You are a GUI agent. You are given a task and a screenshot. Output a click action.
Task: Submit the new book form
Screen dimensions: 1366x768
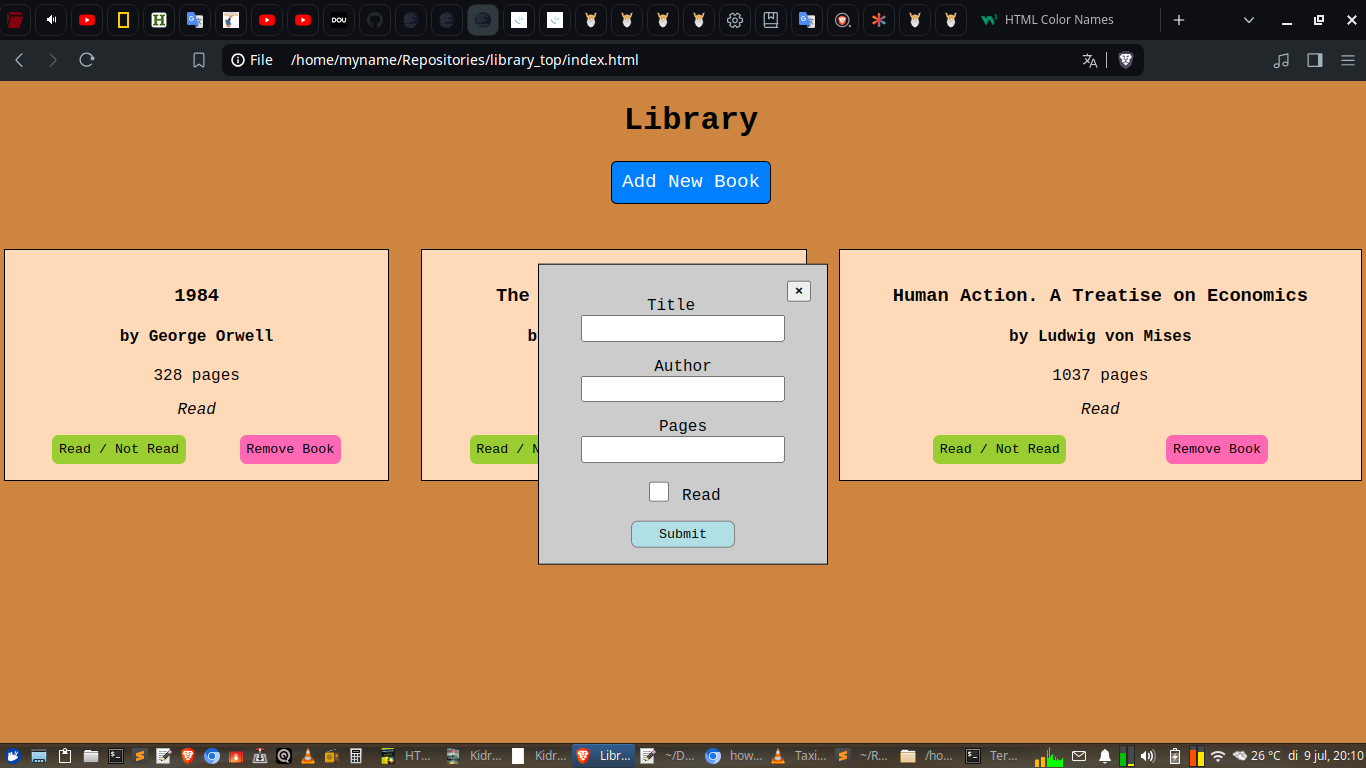tap(683, 534)
